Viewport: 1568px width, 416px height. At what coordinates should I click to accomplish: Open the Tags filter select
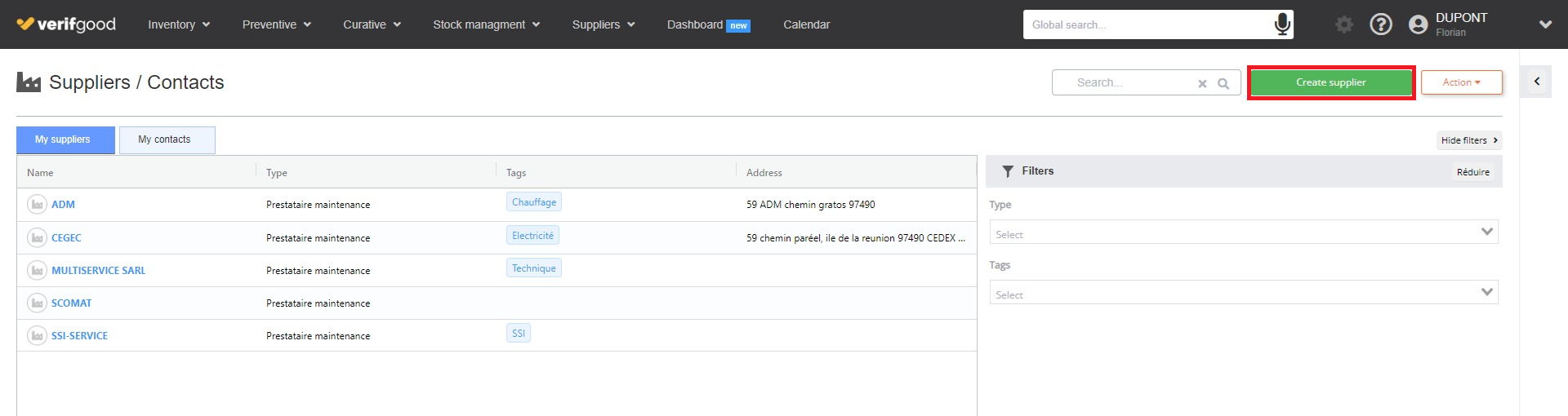(x=1244, y=293)
